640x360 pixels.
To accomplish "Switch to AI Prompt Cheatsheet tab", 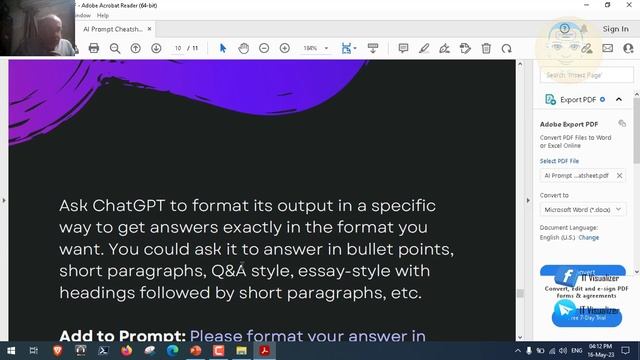I will (x=113, y=29).
